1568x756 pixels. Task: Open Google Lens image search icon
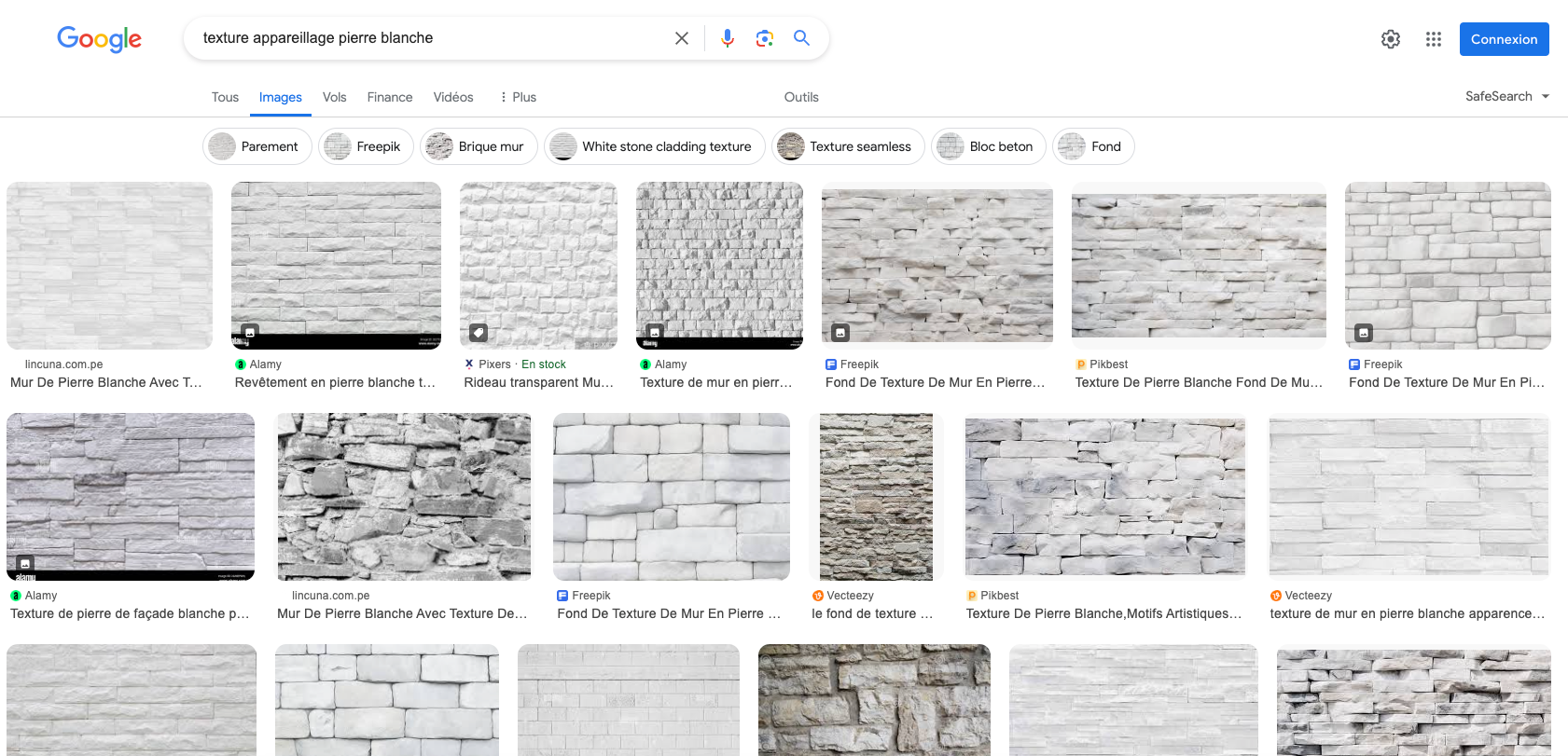point(765,38)
